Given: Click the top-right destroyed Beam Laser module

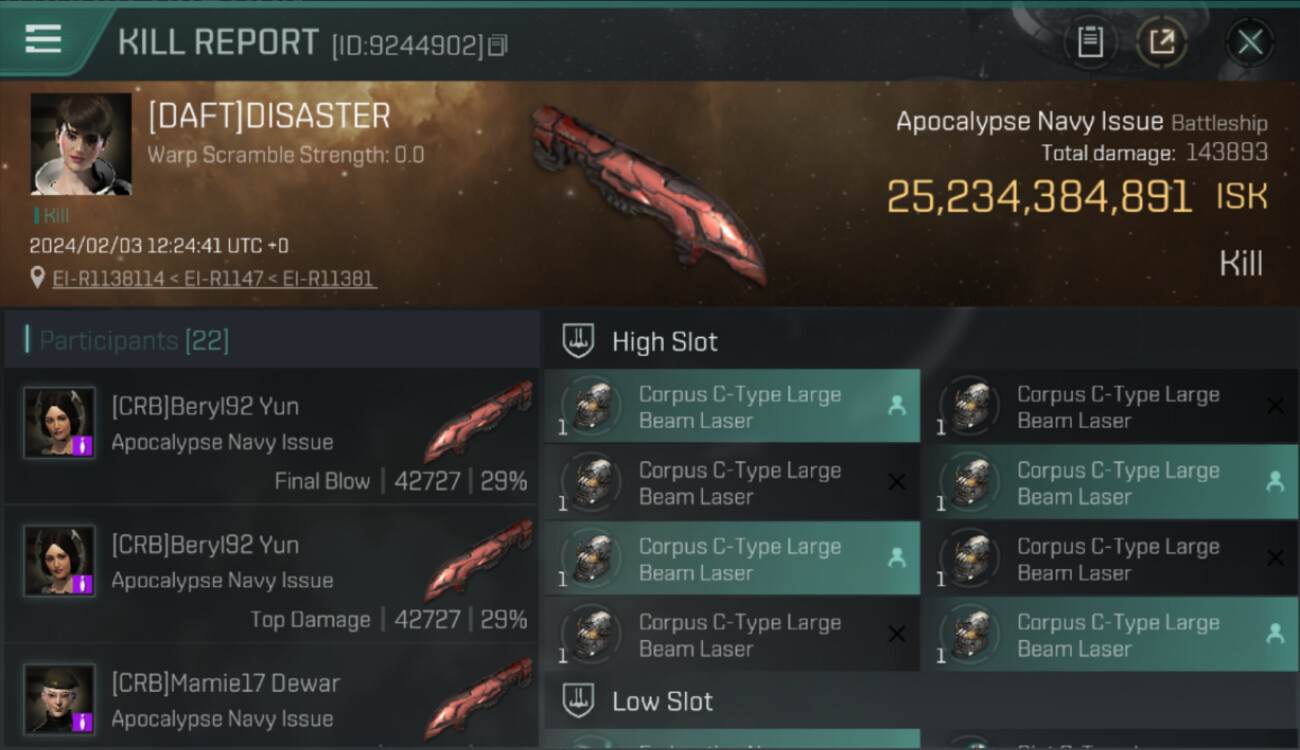Looking at the screenshot, I should [1110, 406].
